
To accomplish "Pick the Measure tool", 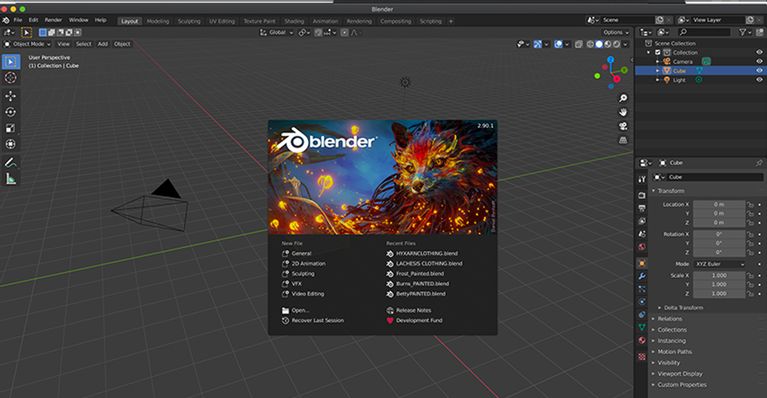I will 10,179.
